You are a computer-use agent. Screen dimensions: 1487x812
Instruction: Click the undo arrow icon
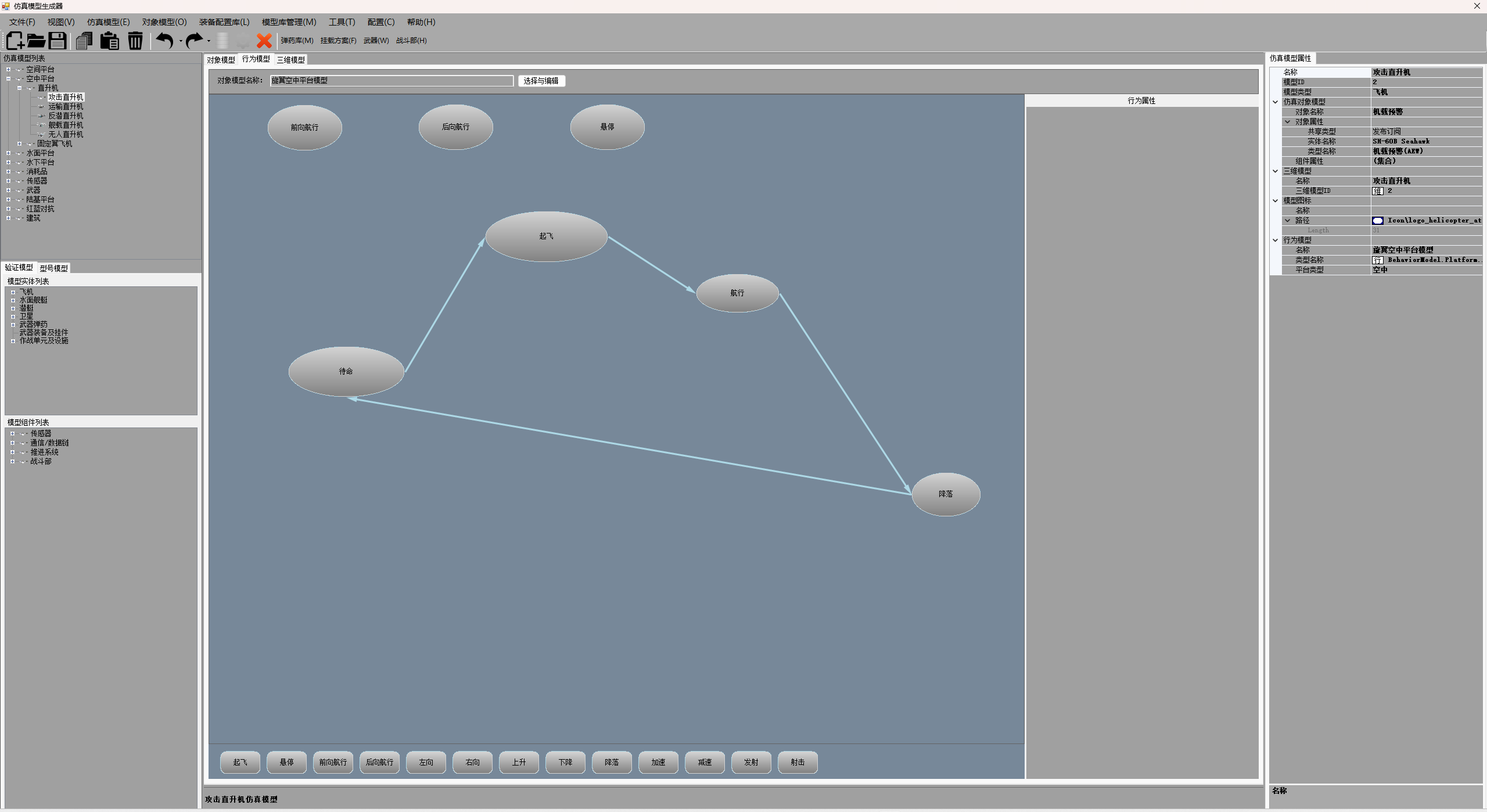[165, 41]
